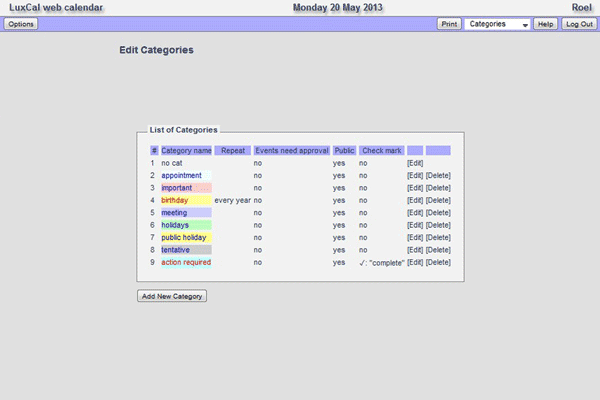This screenshot has width=600, height=400.
Task: Delete the birthday category
Action: [x=438, y=200]
